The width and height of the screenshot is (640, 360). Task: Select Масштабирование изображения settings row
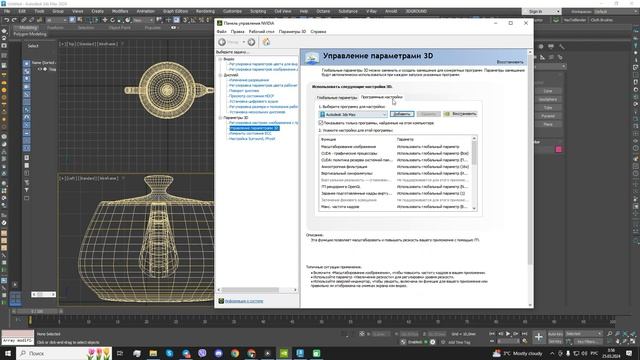[395, 147]
